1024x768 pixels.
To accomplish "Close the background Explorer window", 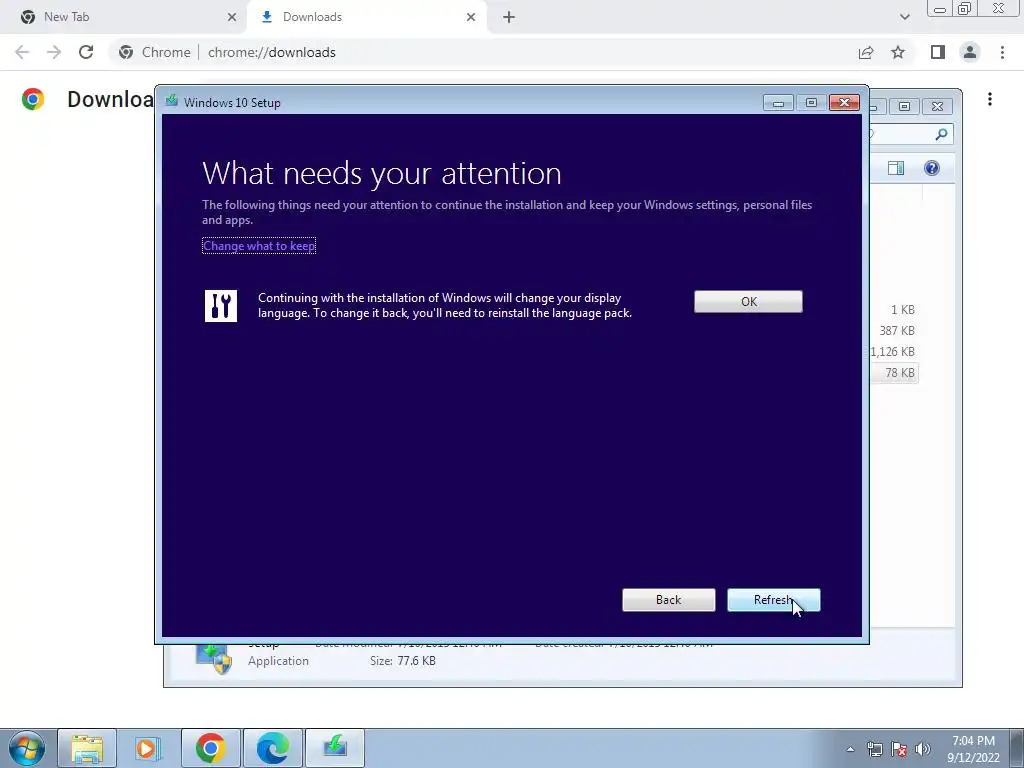I will pos(937,106).
